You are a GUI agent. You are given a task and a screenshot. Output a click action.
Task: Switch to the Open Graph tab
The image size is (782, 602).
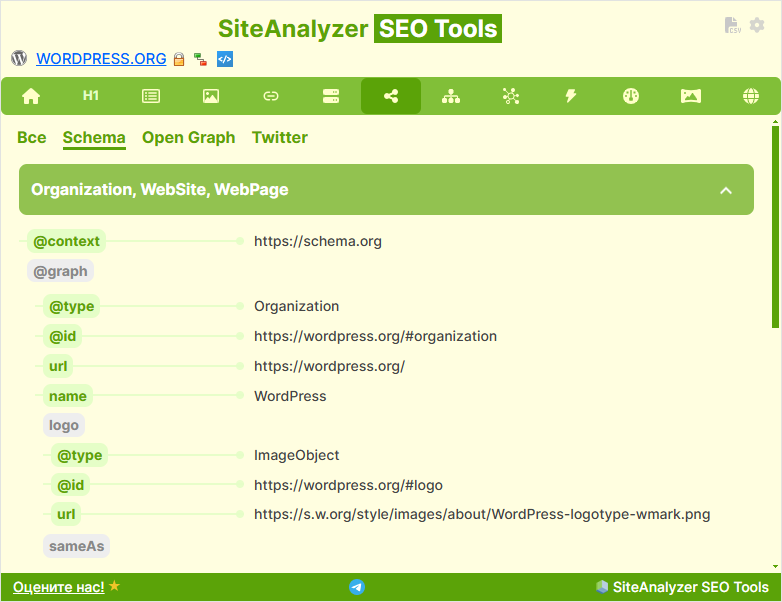coord(189,138)
